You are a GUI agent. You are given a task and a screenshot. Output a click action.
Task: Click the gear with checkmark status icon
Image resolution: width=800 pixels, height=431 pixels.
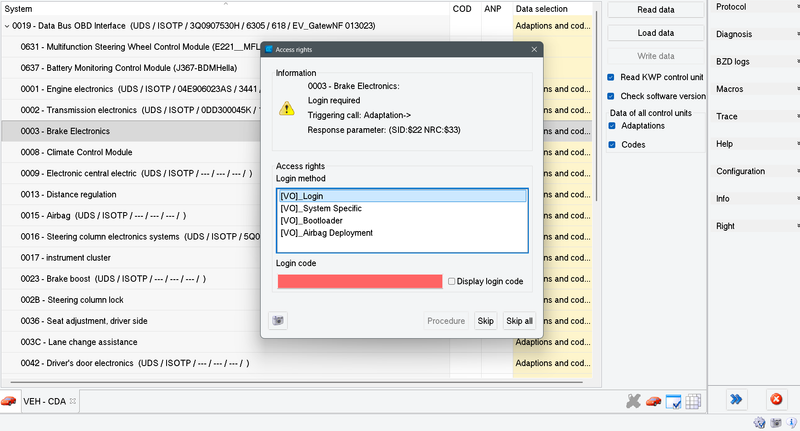(x=759, y=423)
